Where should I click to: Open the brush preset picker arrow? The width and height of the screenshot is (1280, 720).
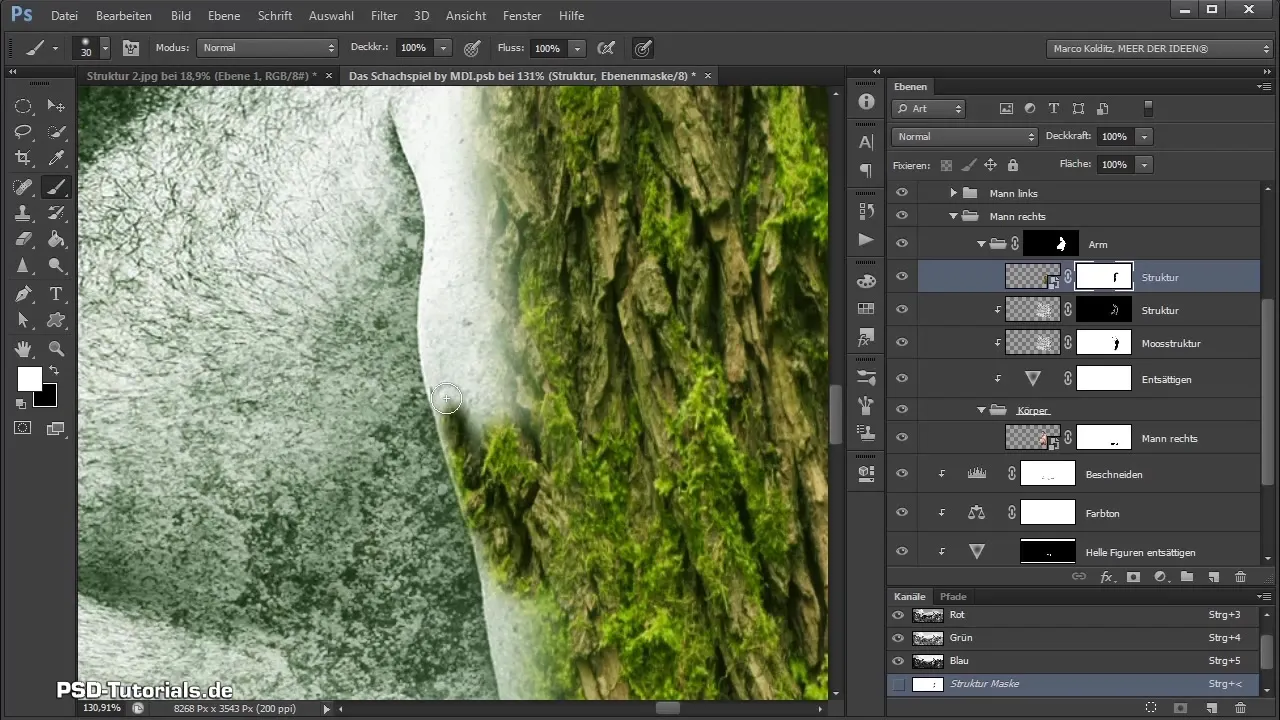104,48
